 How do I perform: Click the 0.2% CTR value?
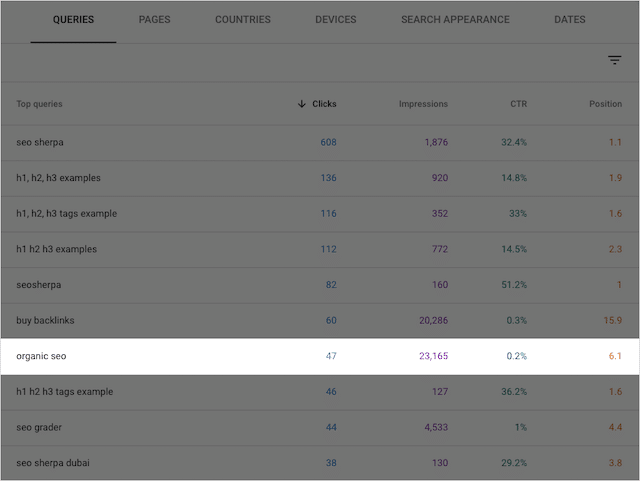516,356
